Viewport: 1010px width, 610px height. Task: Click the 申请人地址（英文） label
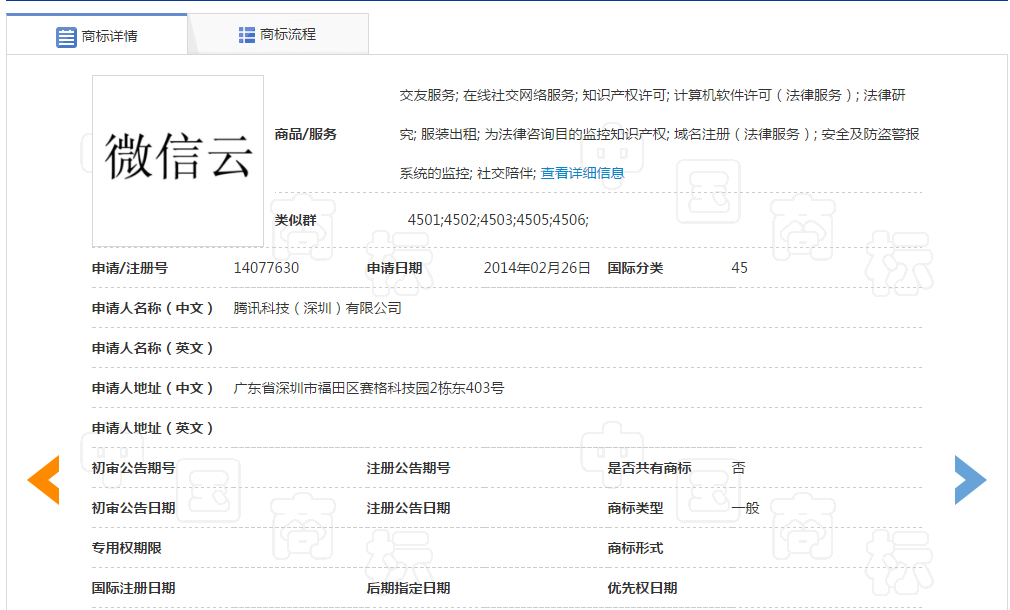tap(153, 428)
